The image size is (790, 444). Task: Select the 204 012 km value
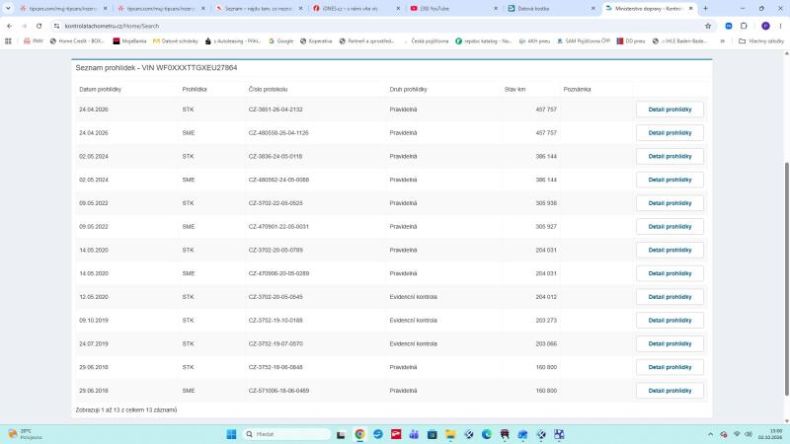tap(546, 297)
